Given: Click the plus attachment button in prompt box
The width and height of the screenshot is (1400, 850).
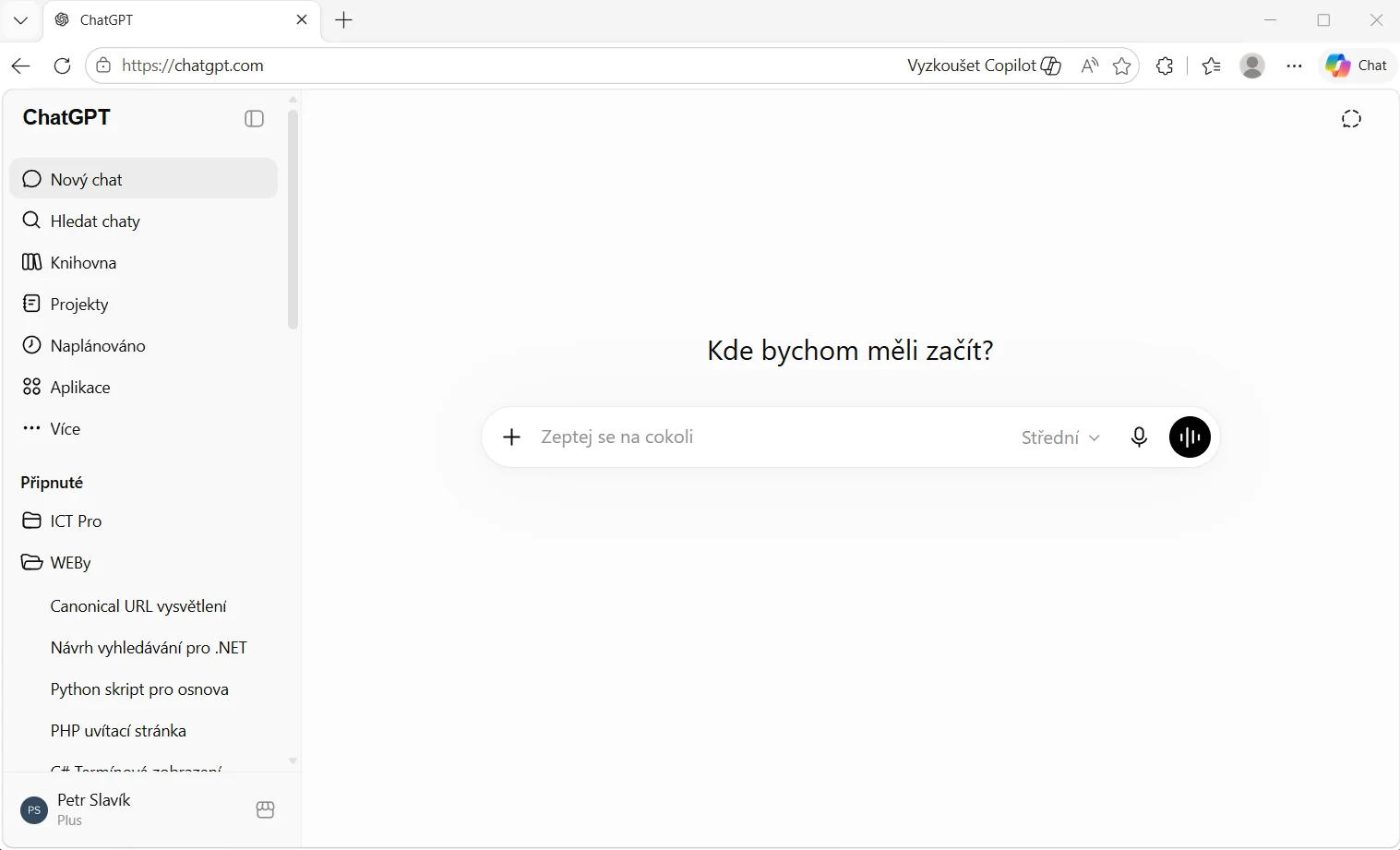Looking at the screenshot, I should coord(511,437).
